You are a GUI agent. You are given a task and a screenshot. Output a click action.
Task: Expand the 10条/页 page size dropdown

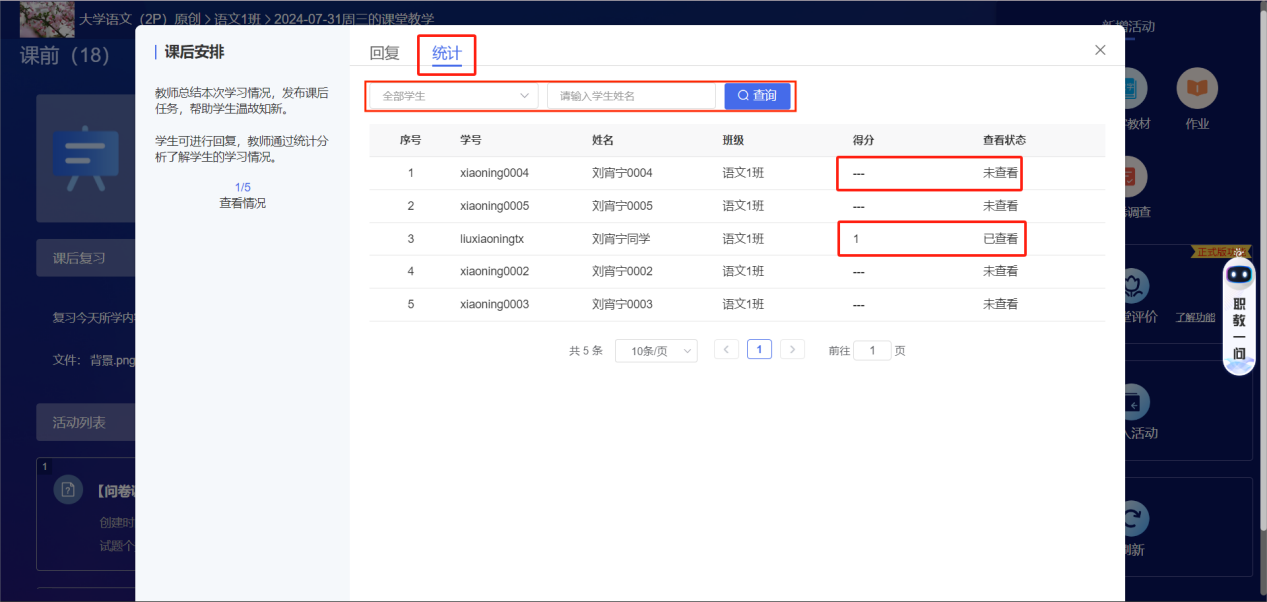656,351
